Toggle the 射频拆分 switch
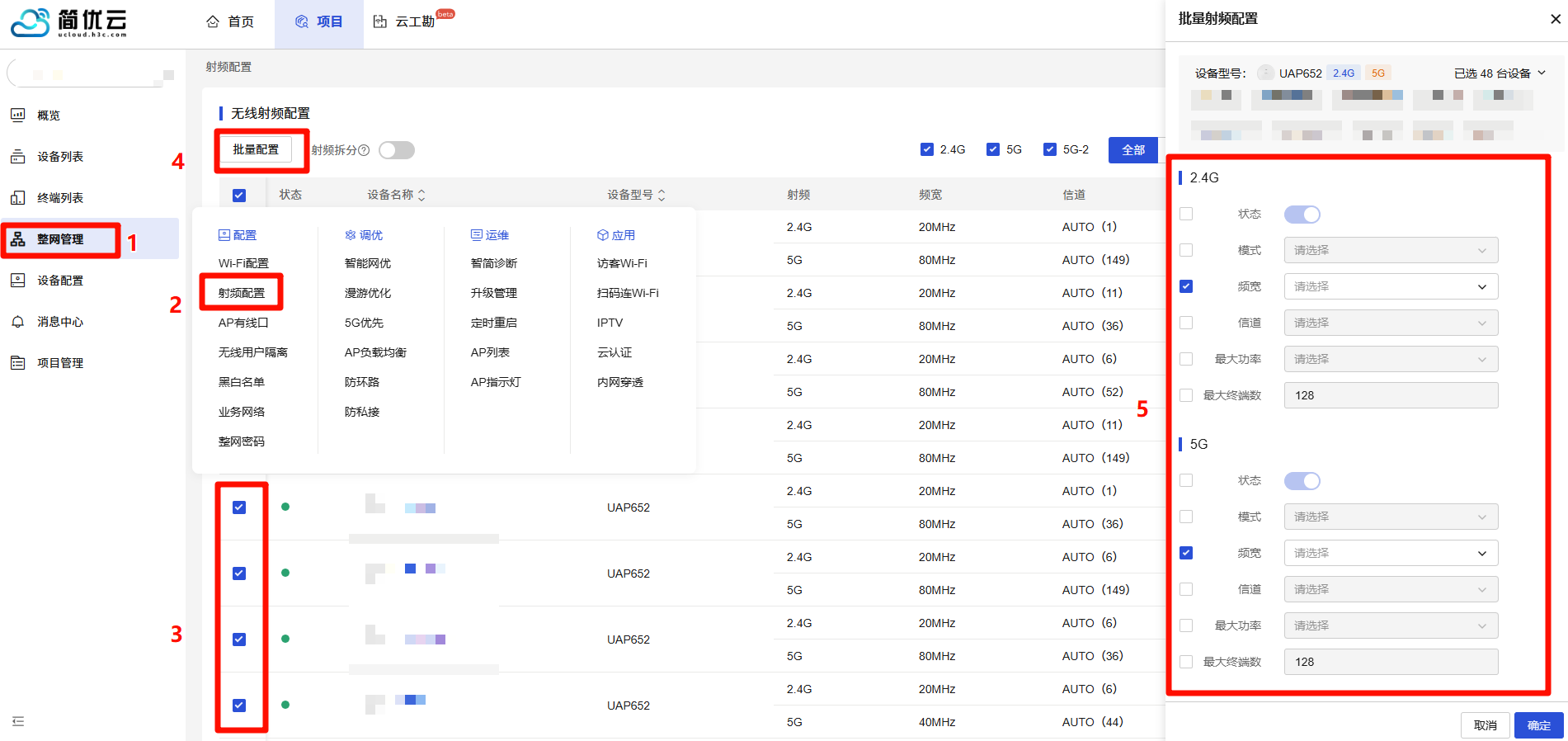The width and height of the screenshot is (1568, 741). [x=397, y=150]
